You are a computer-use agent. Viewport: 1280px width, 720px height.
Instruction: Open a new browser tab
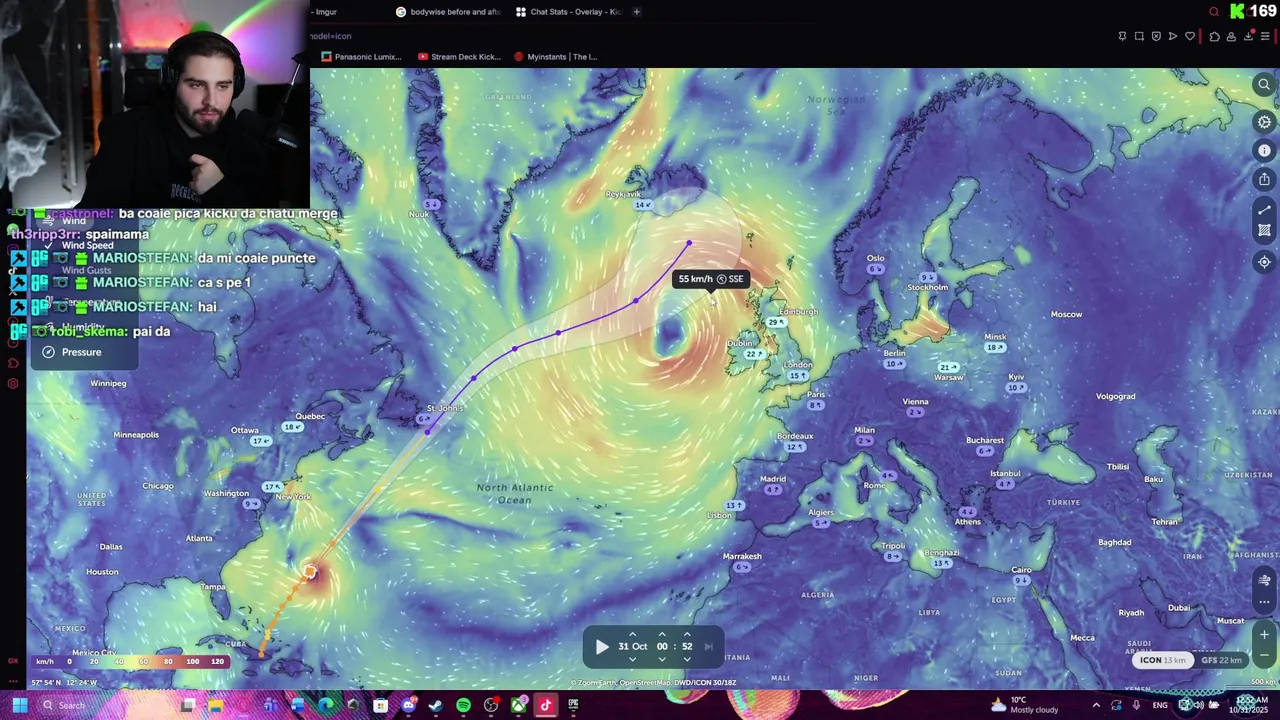click(636, 12)
